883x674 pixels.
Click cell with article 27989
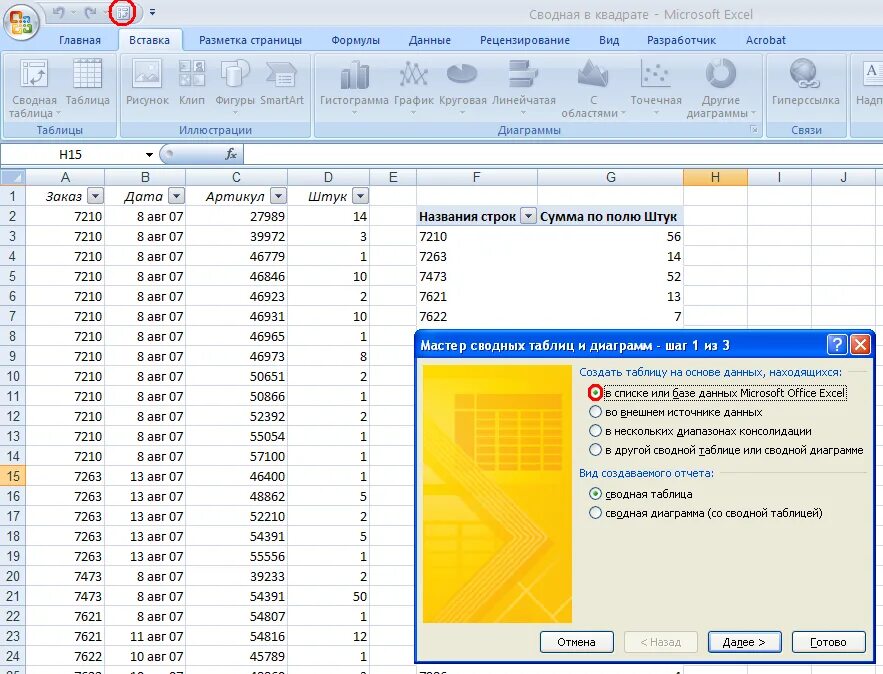point(236,216)
